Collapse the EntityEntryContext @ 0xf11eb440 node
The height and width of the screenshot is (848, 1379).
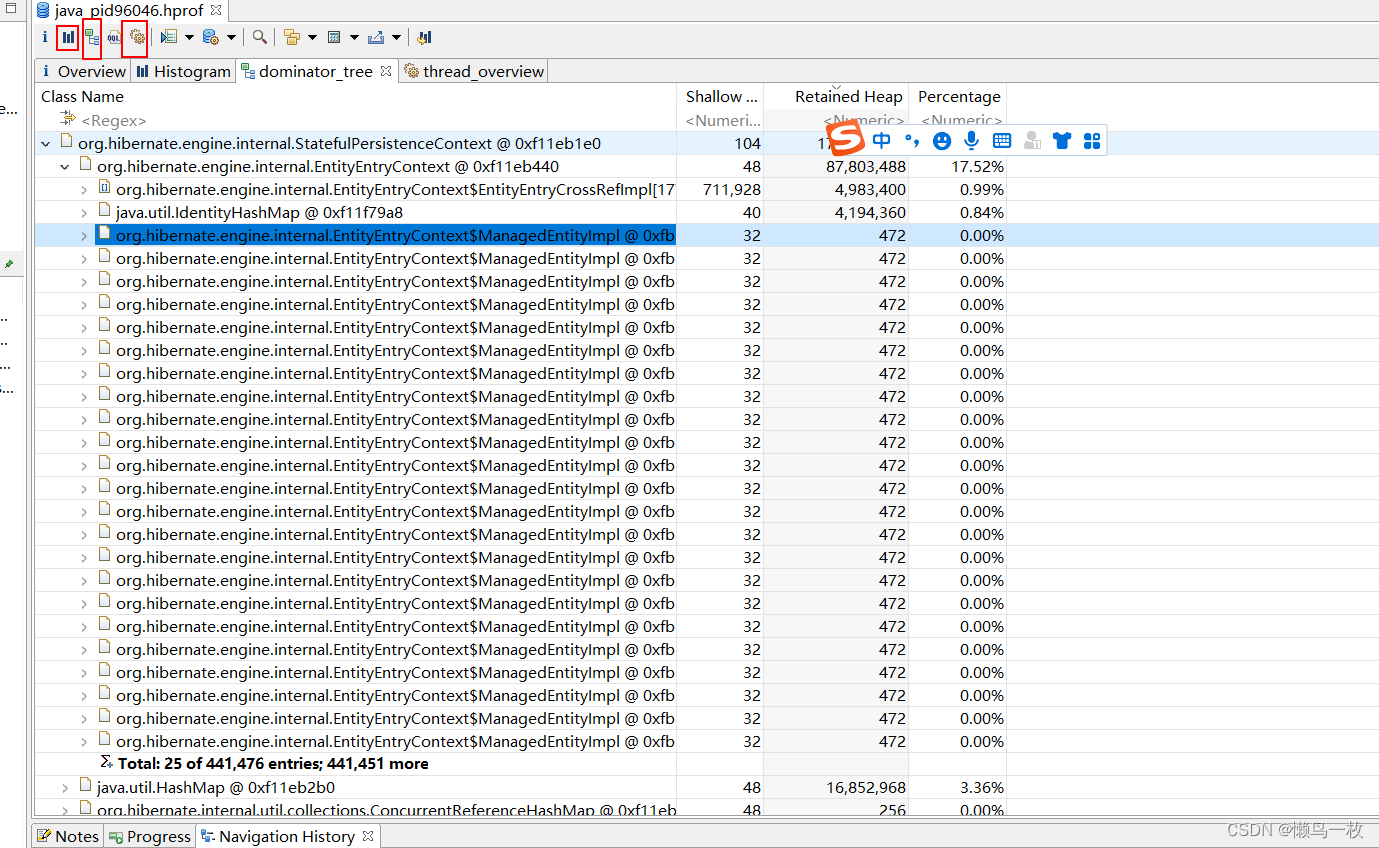(64, 167)
